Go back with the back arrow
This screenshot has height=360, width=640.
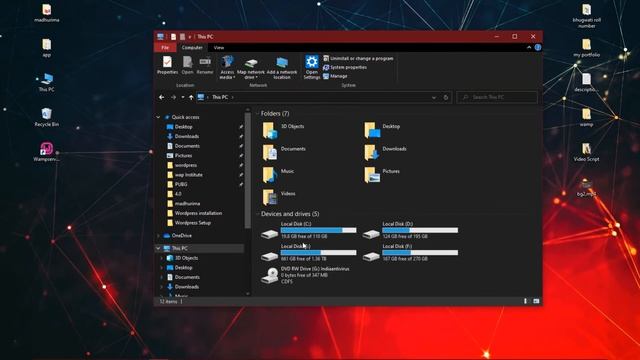[x=162, y=97]
